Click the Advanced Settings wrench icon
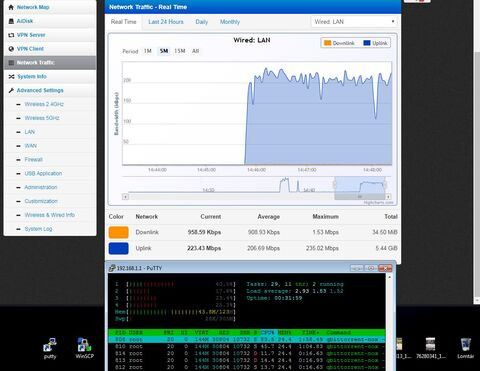This screenshot has height=371, width=480. pos(11,90)
